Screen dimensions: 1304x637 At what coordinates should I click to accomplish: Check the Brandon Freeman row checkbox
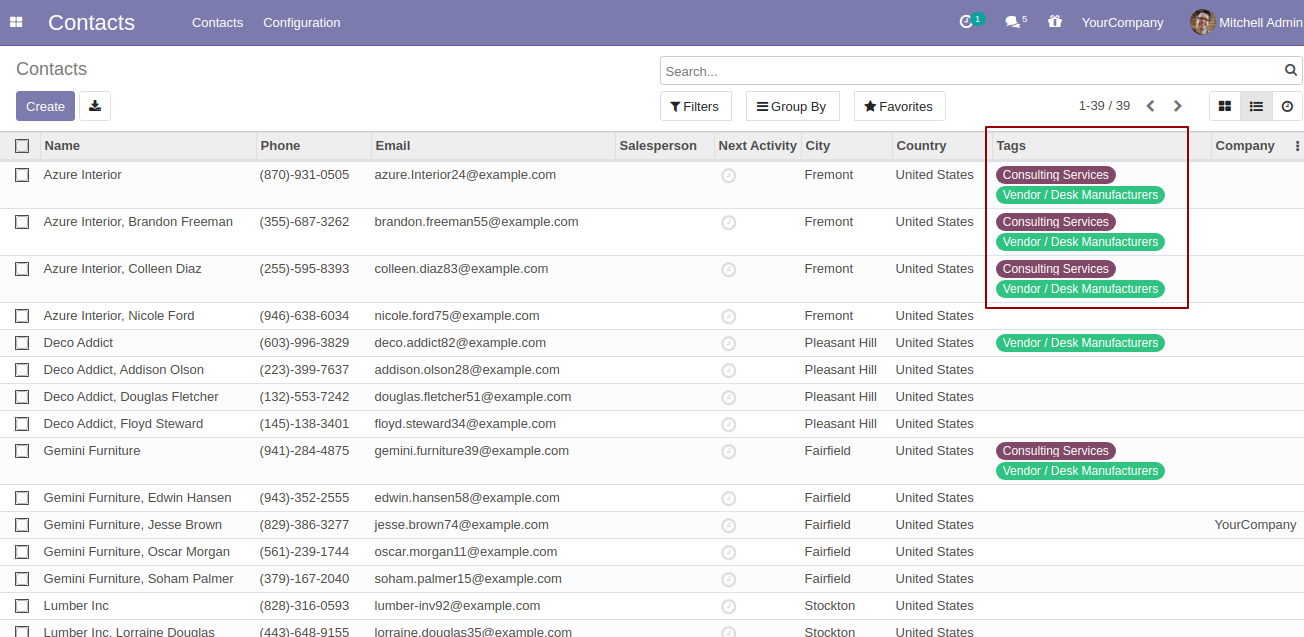(x=22, y=222)
